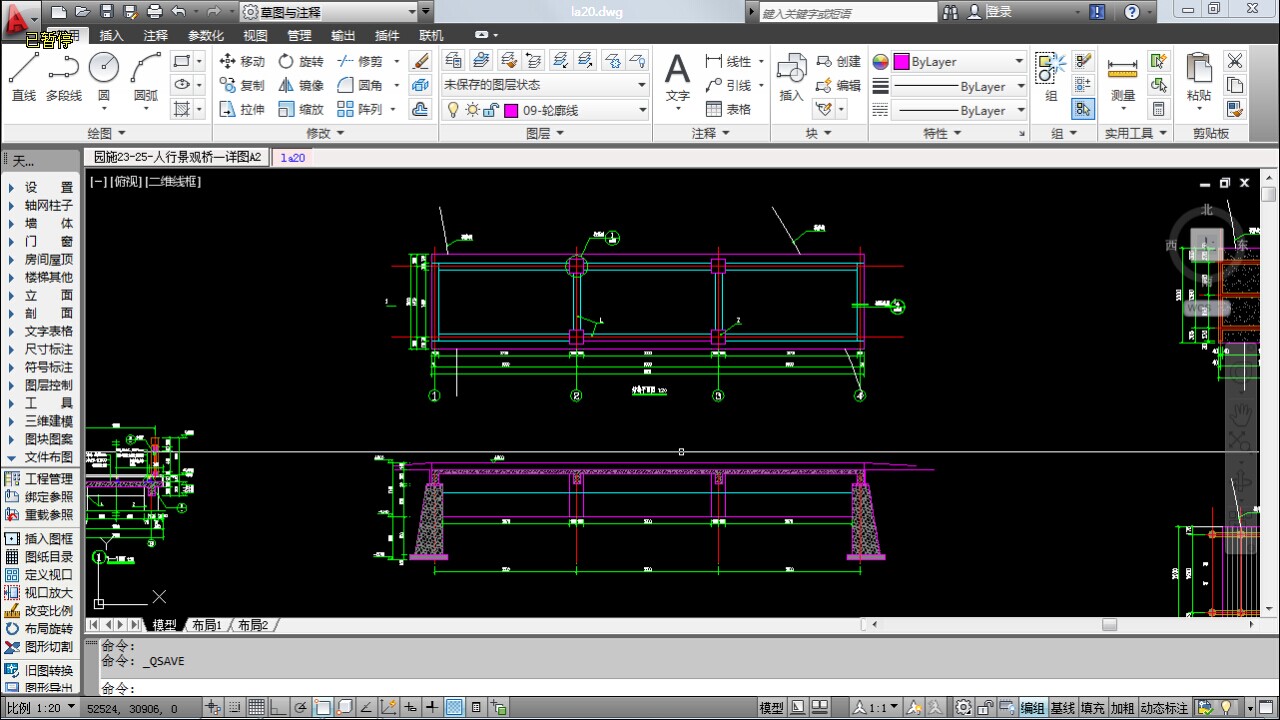This screenshot has width=1280, height=720.
Task: Click the Fillet (圆角) tool
Action: click(x=360, y=85)
